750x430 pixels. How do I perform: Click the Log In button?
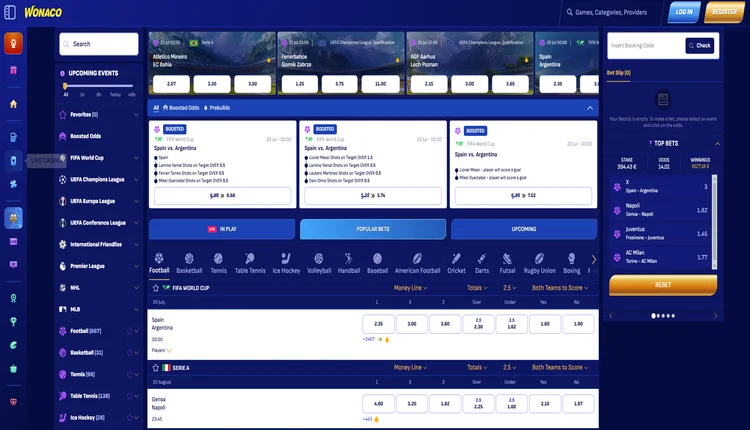pyautogui.click(x=684, y=12)
